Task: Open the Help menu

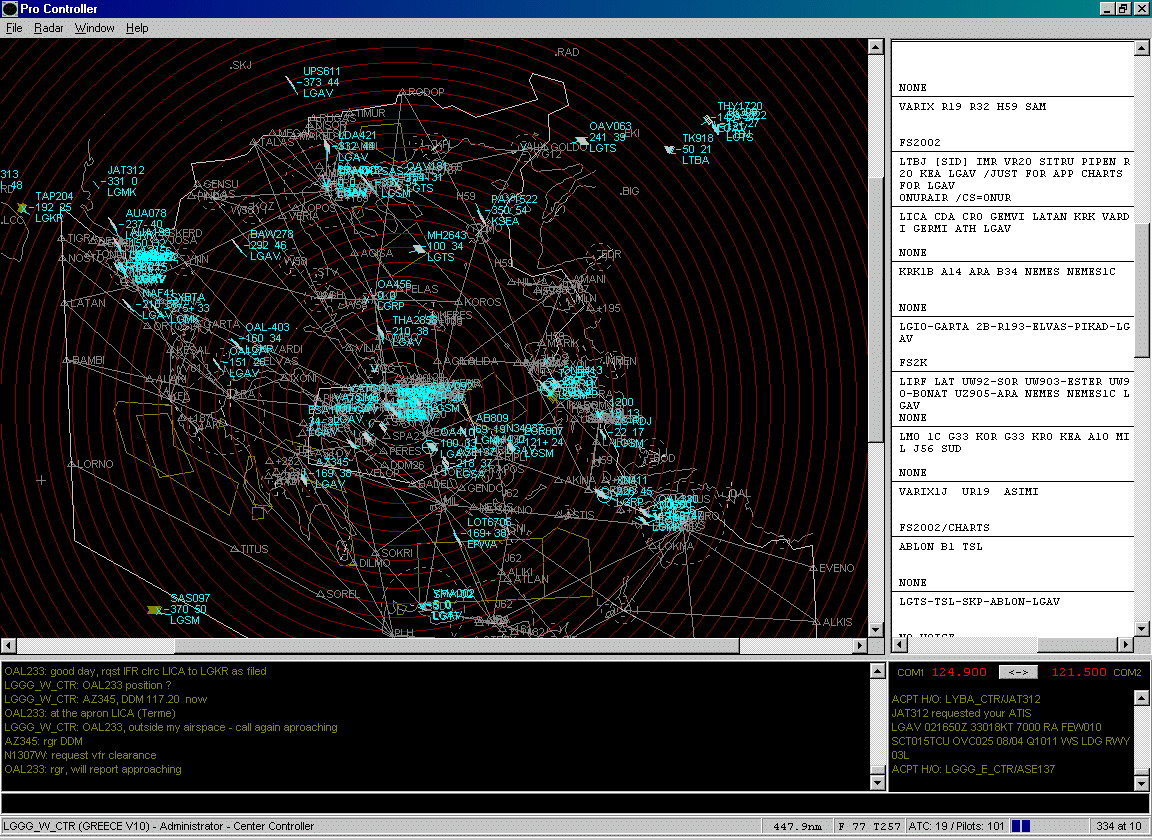Action: [x=137, y=28]
